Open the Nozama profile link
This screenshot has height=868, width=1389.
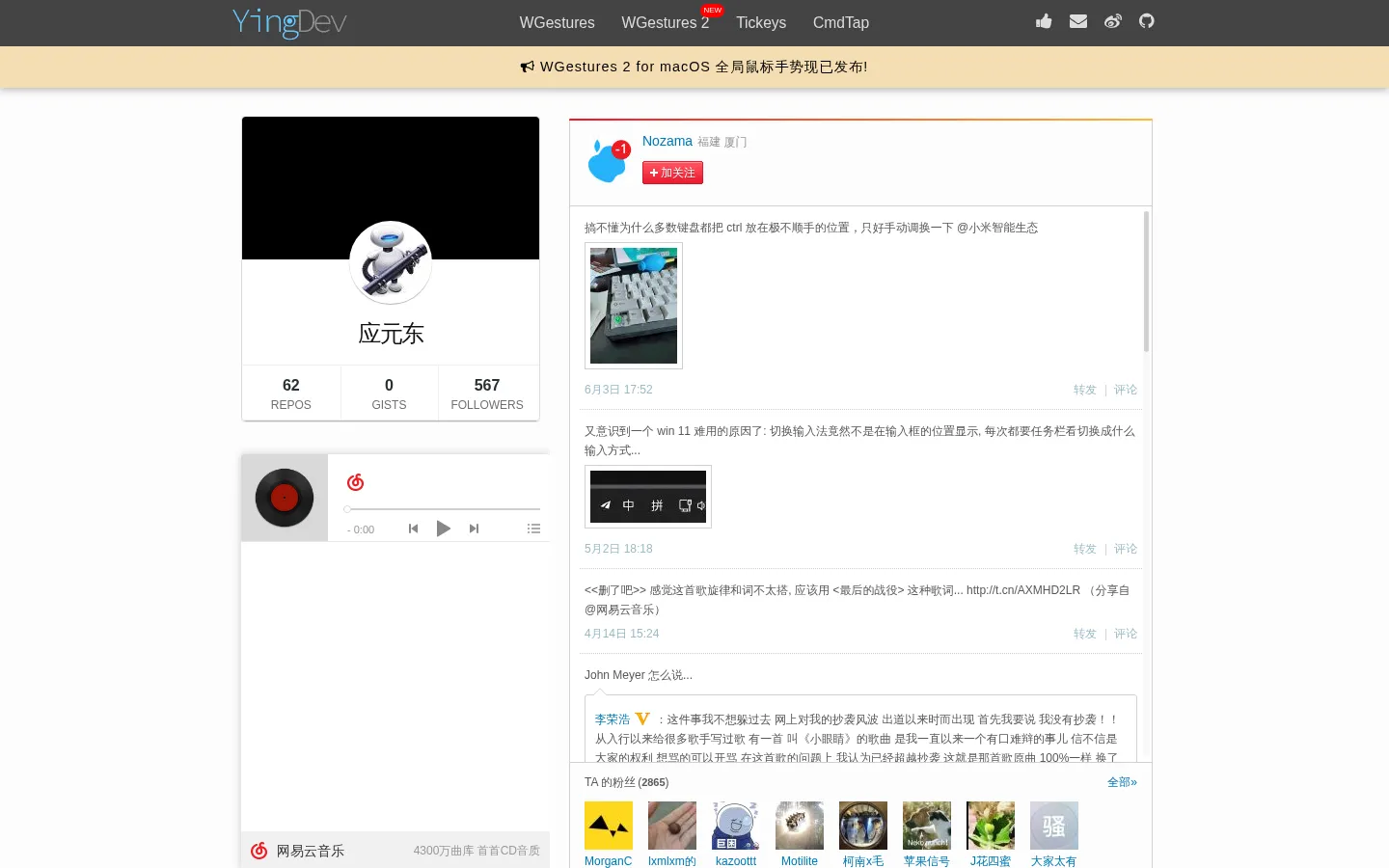click(667, 141)
